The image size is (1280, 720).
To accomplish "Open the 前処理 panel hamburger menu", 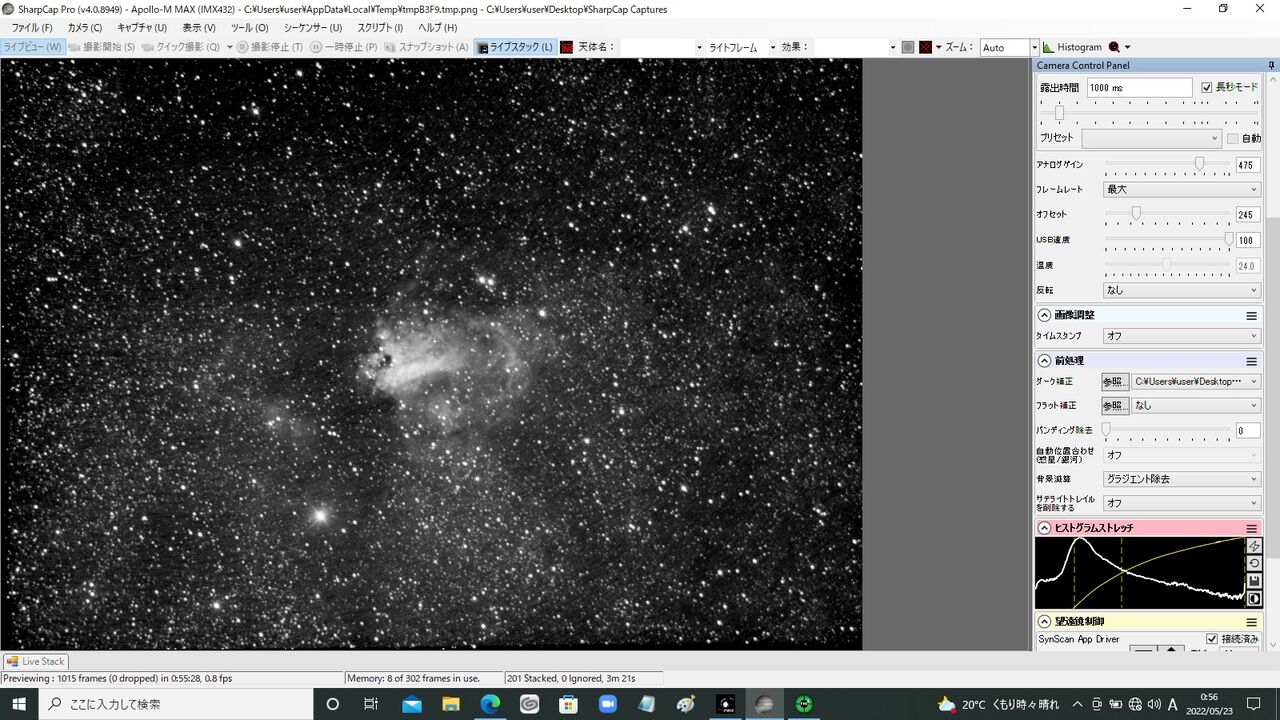I will point(1251,361).
